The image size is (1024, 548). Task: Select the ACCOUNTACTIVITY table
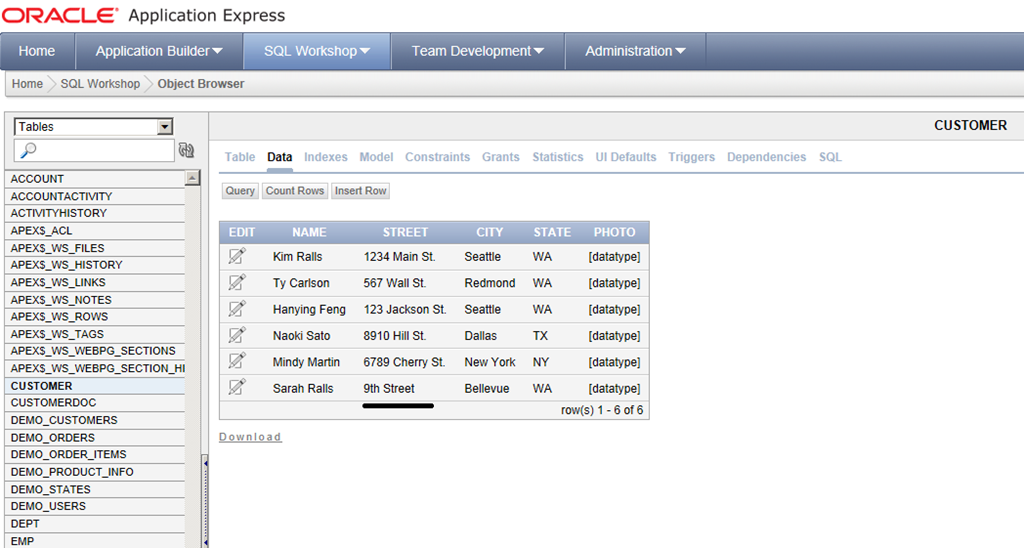95,196
